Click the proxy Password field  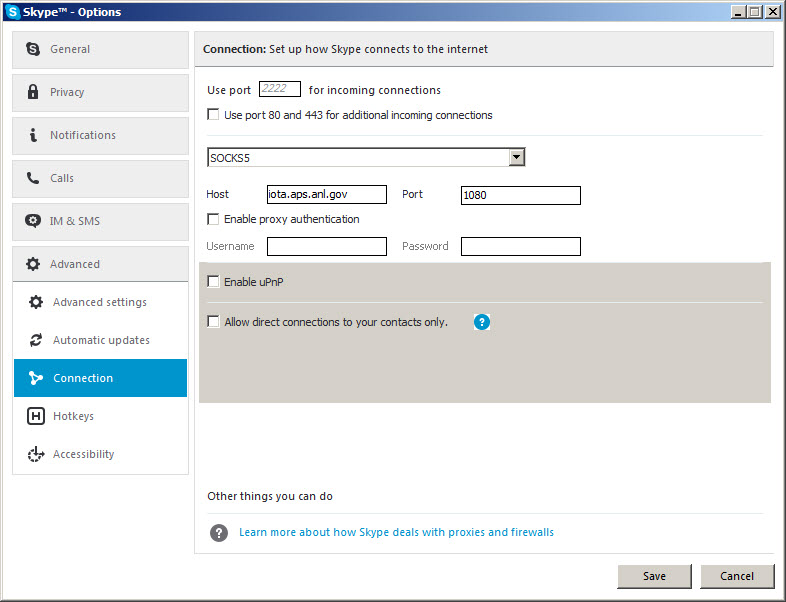(x=521, y=247)
